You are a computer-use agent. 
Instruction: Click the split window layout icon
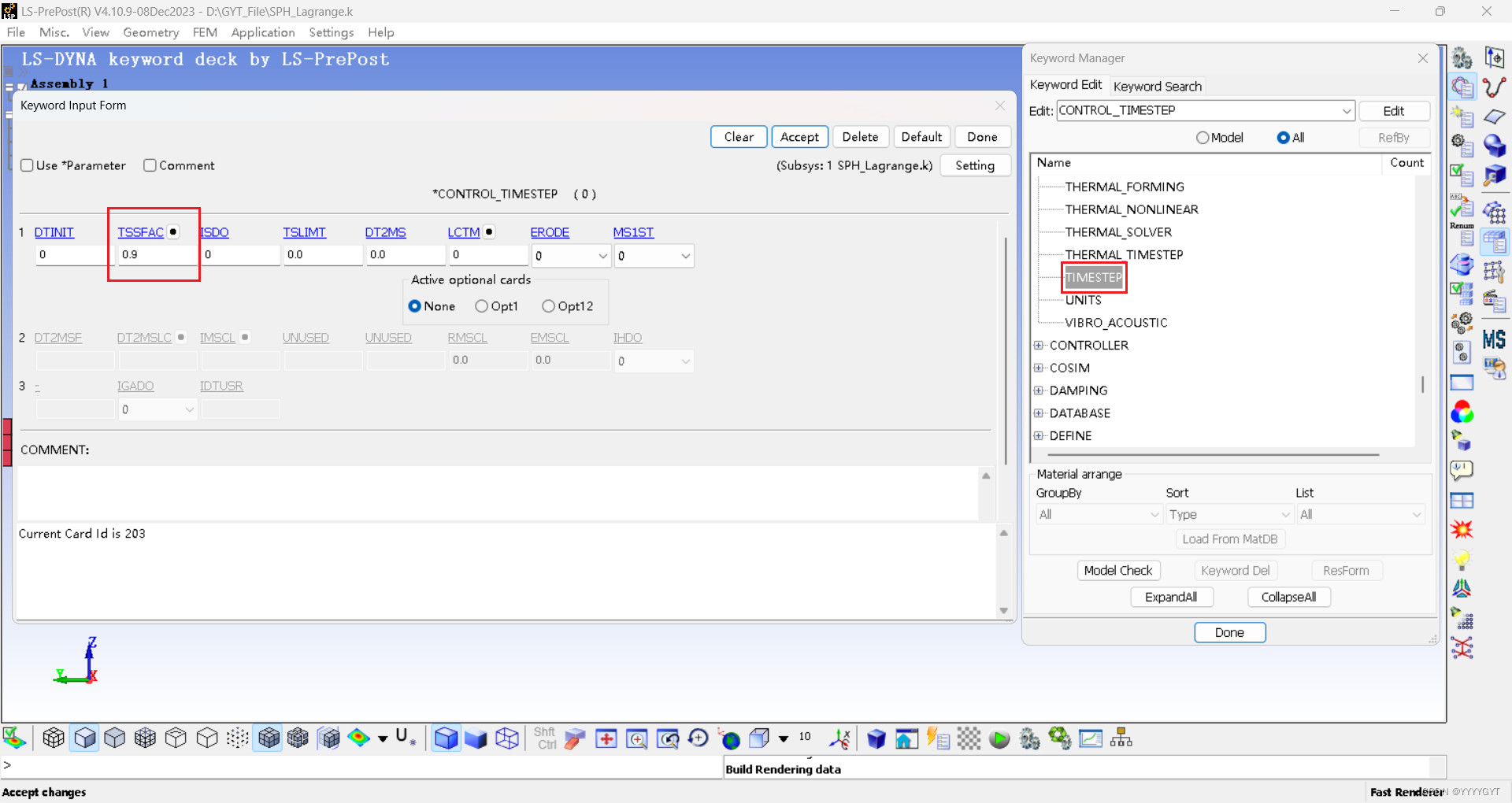point(1462,501)
